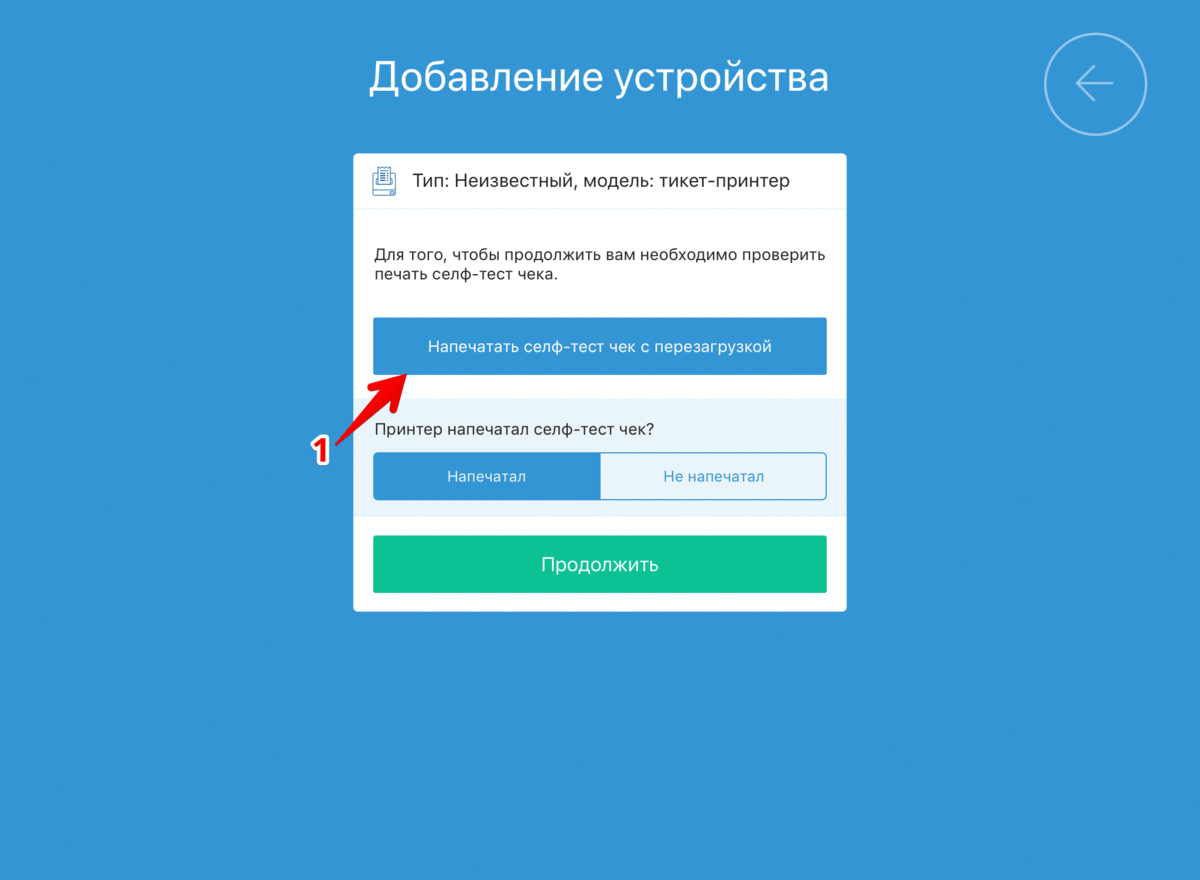Click "печать селф-тест чека" instruction line
The width and height of the screenshot is (1200, 880).
coord(465,275)
